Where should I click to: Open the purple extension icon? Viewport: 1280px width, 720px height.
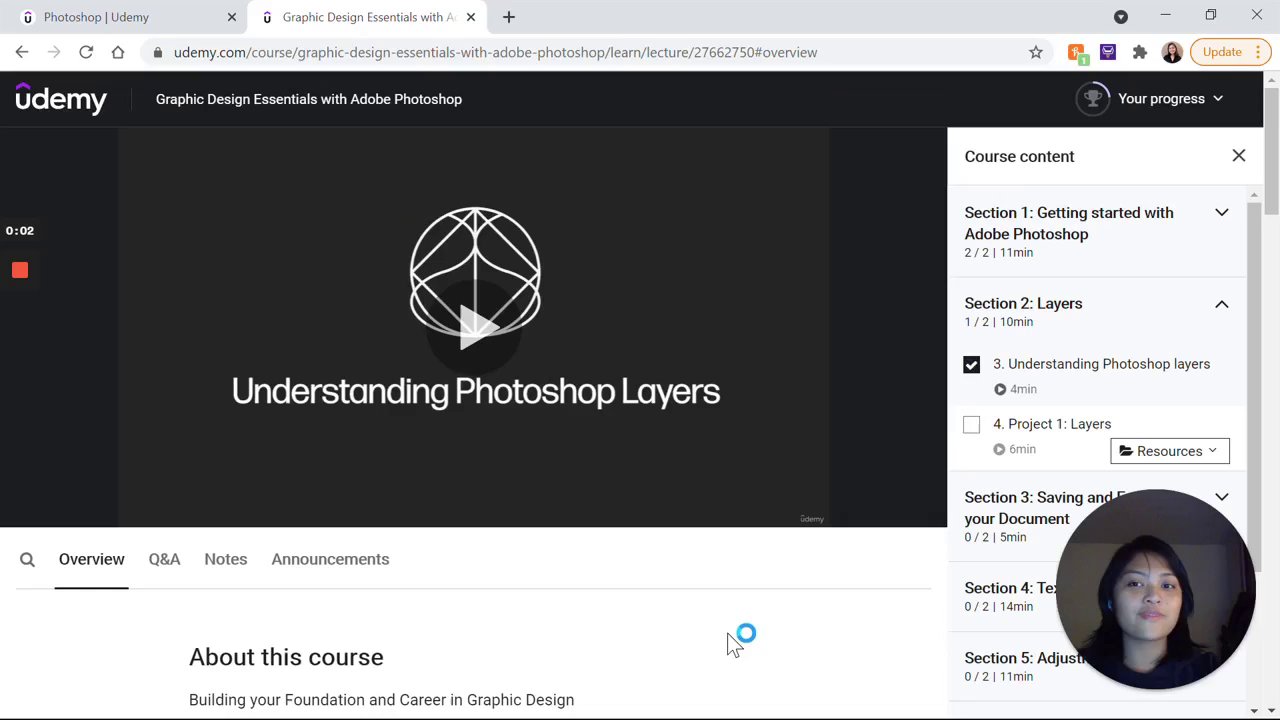click(x=1108, y=52)
